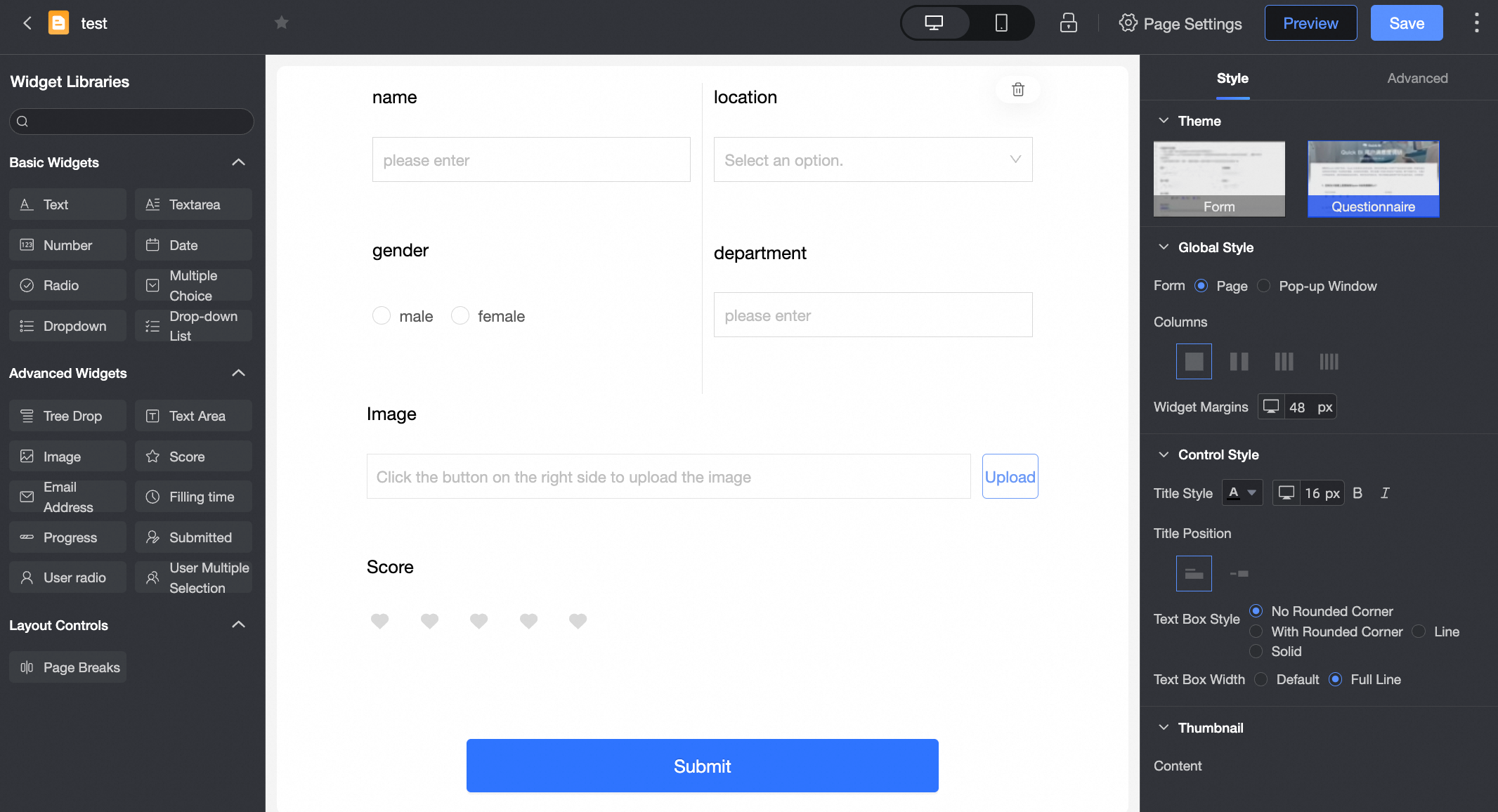Go back with the left arrow
Image resolution: width=1498 pixels, height=812 pixels.
(x=27, y=23)
